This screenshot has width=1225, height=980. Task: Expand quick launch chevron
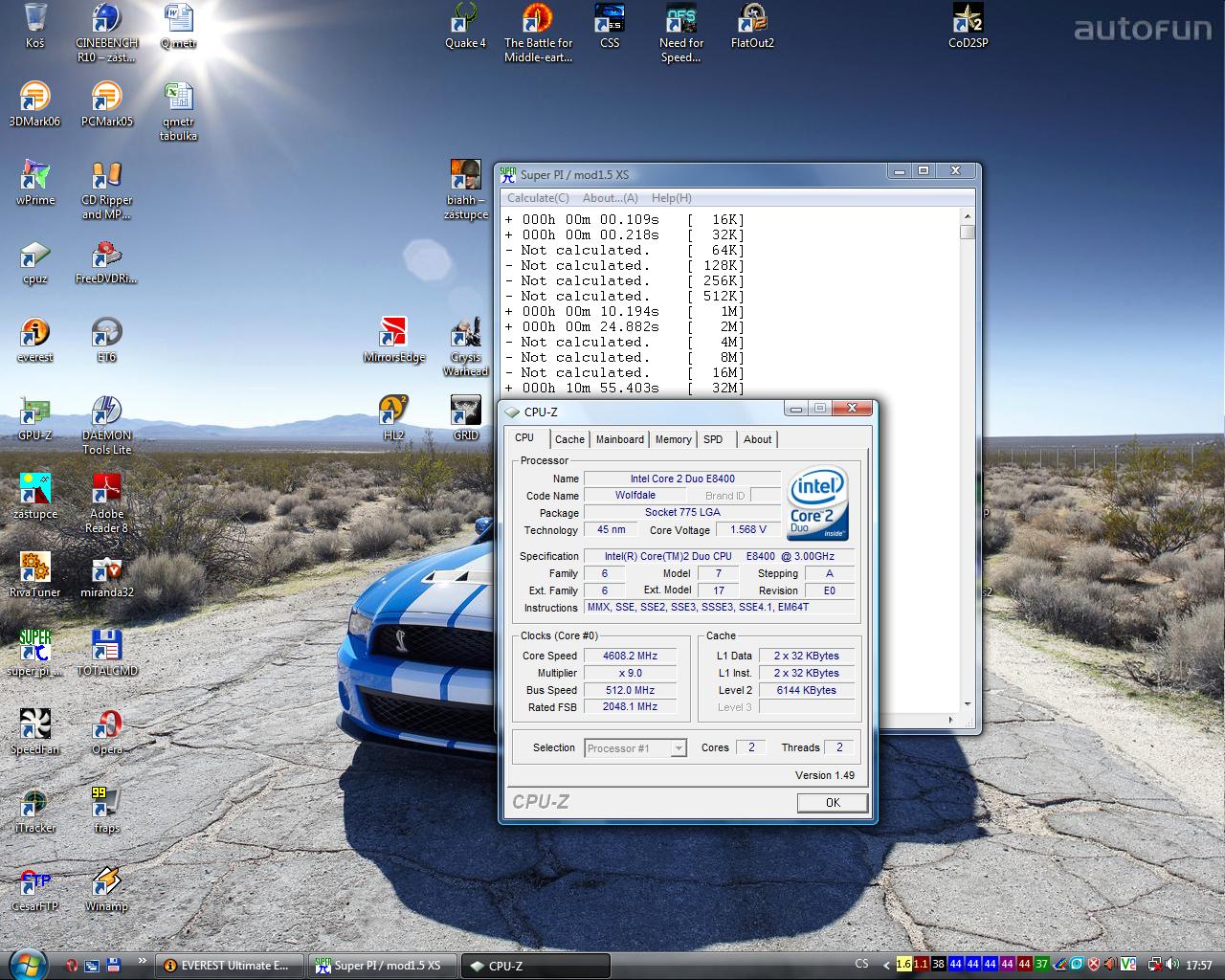tap(143, 961)
